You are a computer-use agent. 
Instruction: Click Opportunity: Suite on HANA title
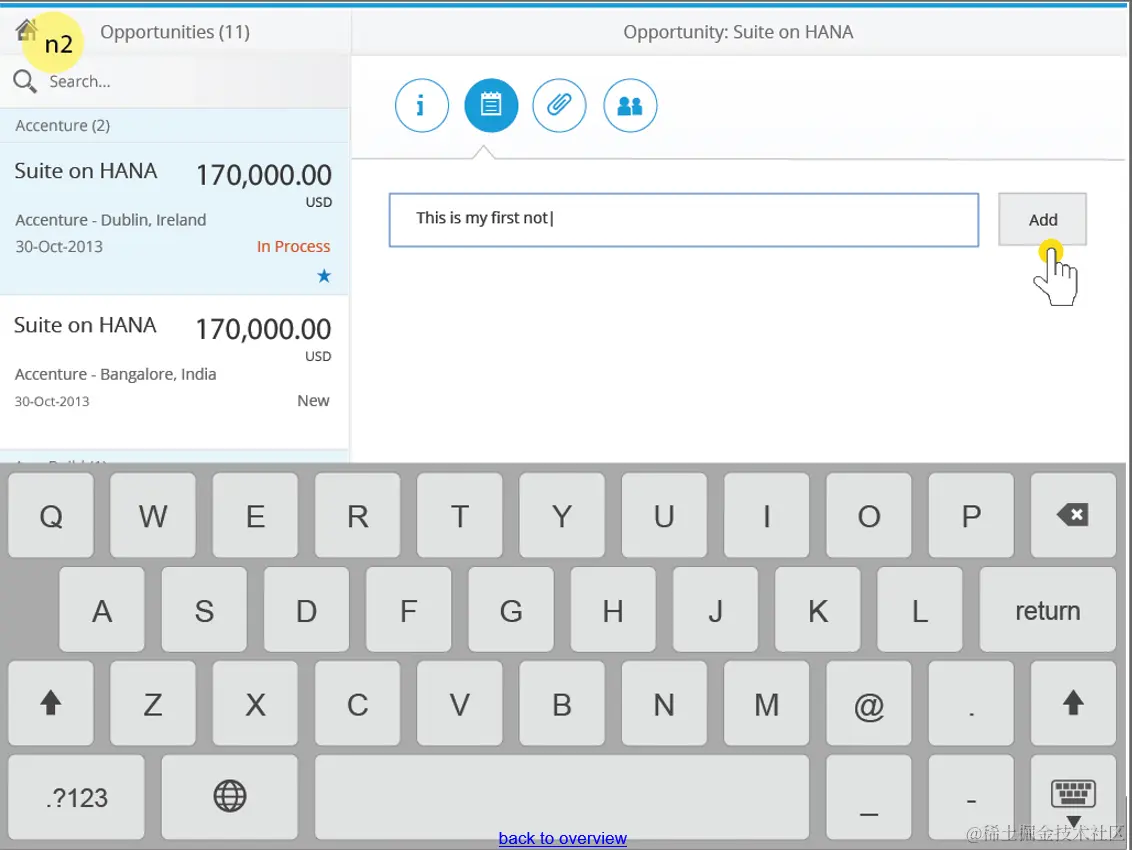738,32
